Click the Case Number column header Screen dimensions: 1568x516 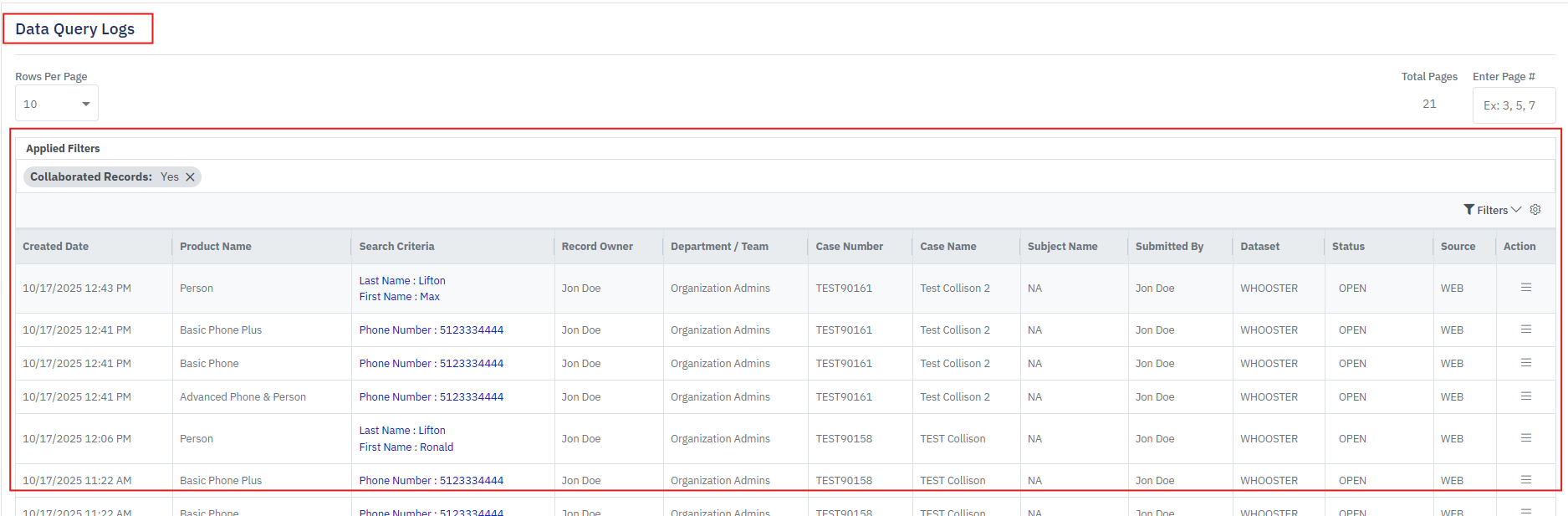(850, 247)
